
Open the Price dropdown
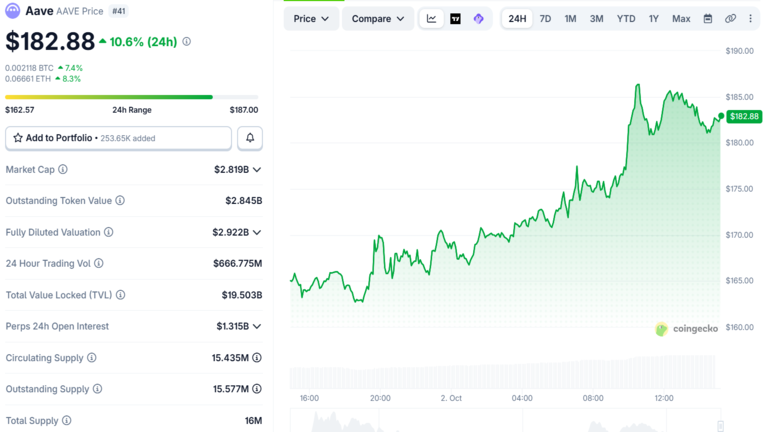click(311, 19)
